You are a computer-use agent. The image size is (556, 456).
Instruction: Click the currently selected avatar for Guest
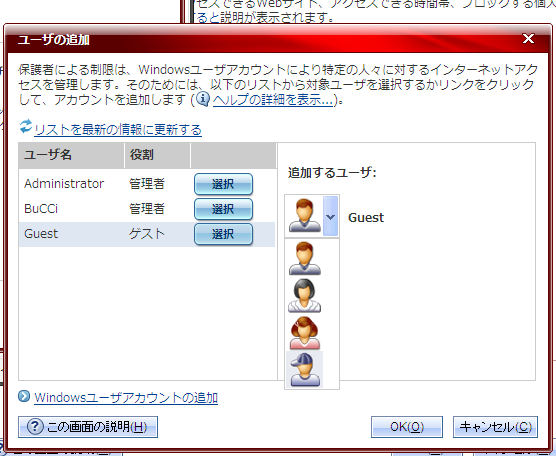pyautogui.click(x=305, y=216)
